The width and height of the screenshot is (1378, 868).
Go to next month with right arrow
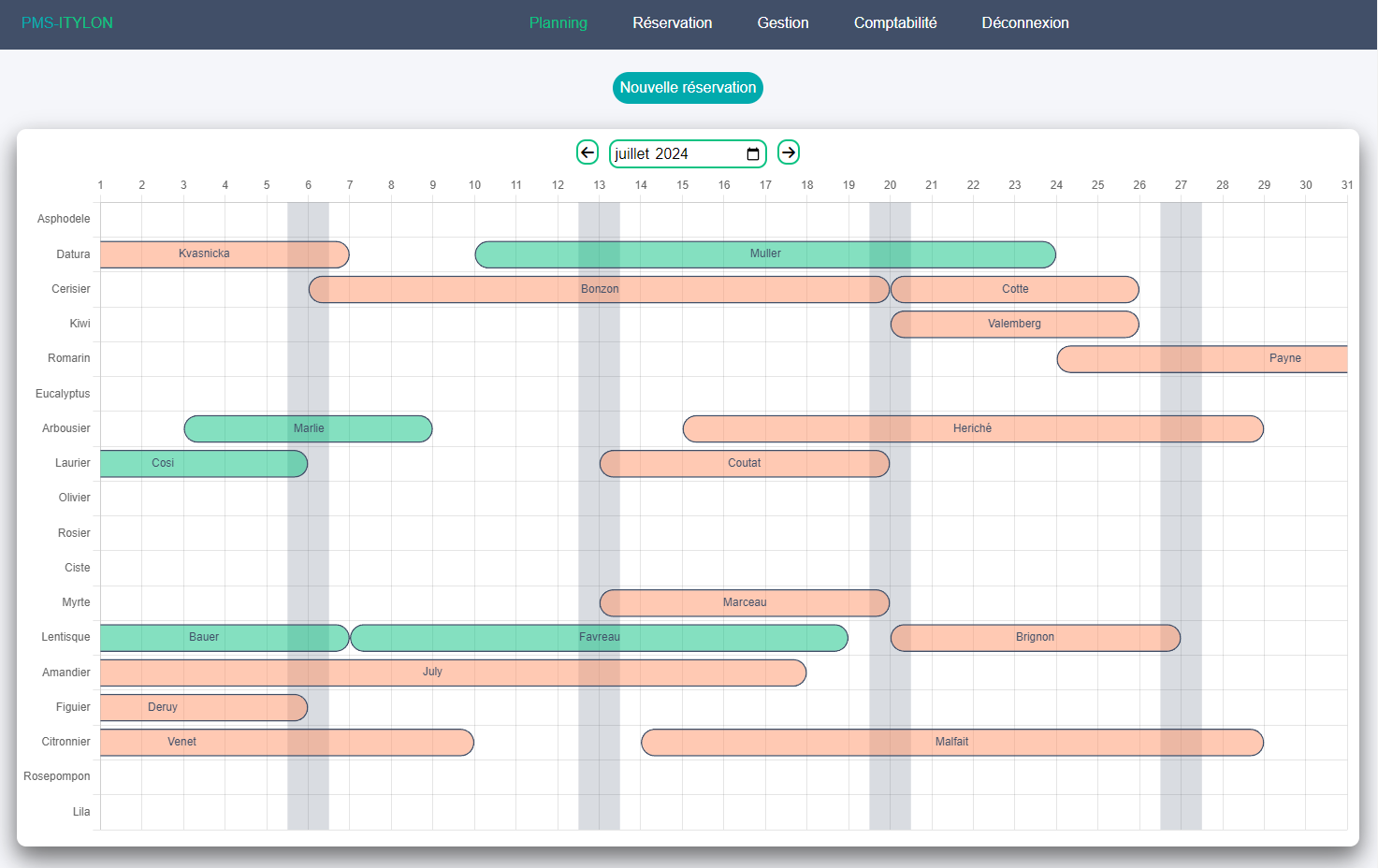pos(789,152)
